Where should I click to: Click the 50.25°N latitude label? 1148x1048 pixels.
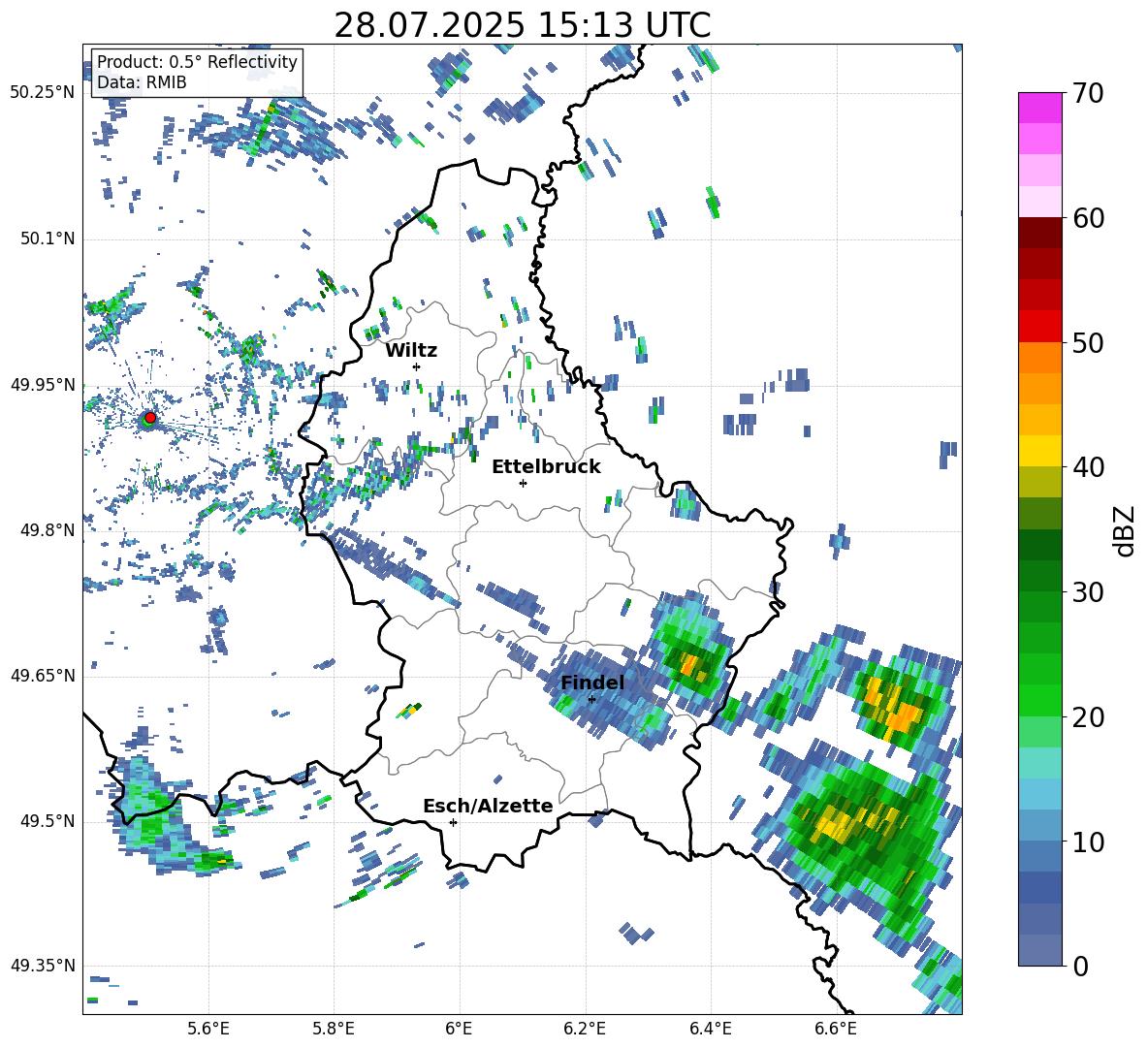point(43,93)
